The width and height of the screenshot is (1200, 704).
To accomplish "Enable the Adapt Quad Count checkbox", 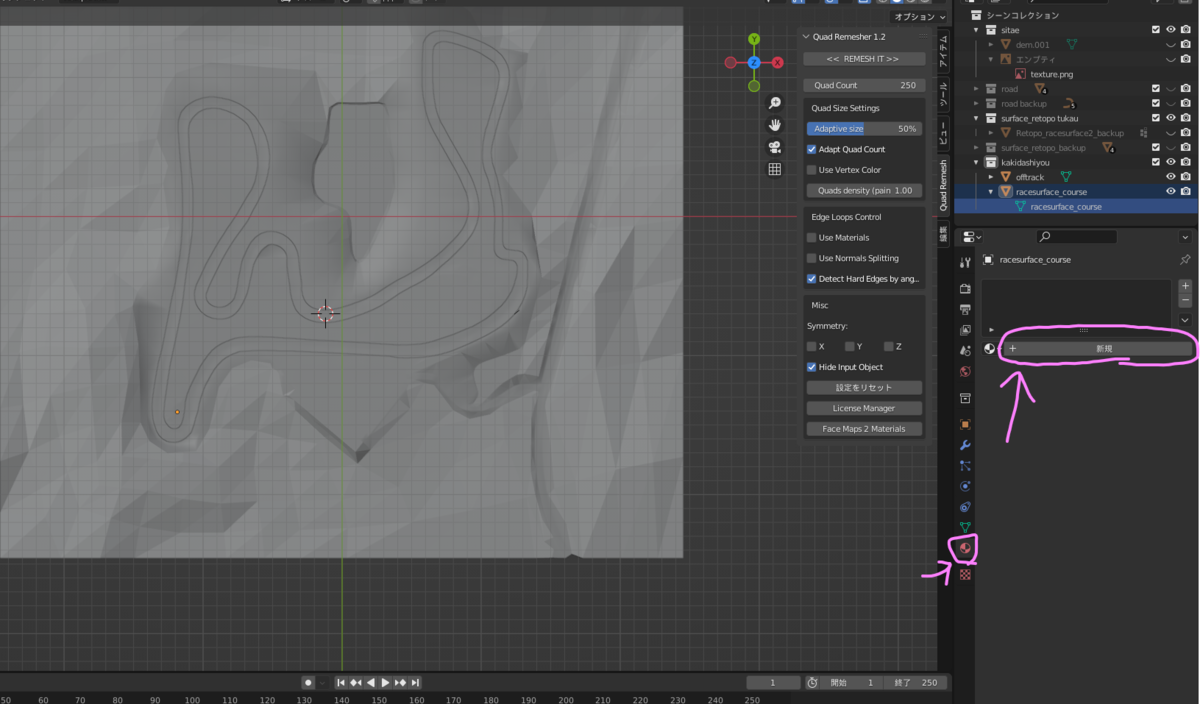I will click(812, 149).
